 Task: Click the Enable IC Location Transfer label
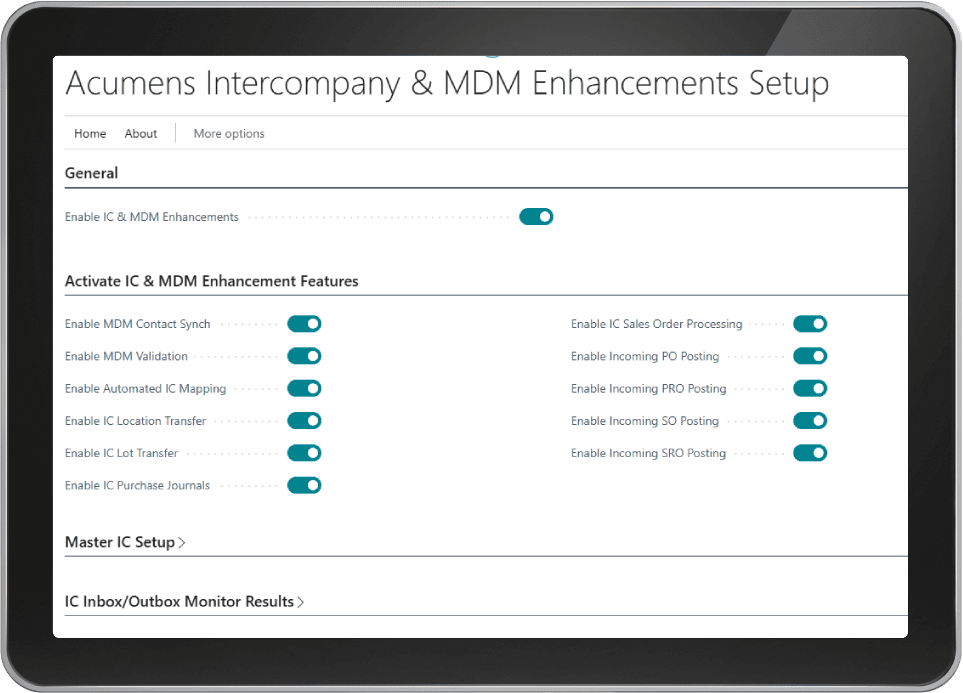(x=136, y=421)
